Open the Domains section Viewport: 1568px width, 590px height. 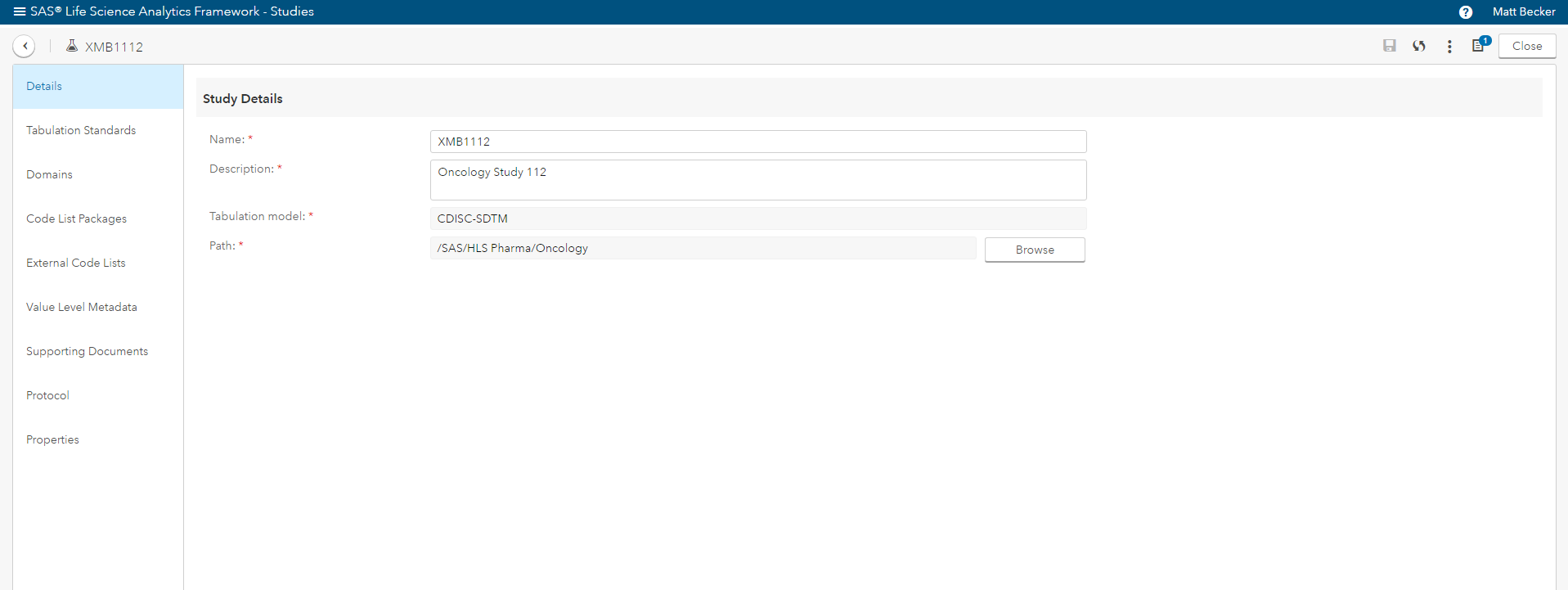(49, 174)
